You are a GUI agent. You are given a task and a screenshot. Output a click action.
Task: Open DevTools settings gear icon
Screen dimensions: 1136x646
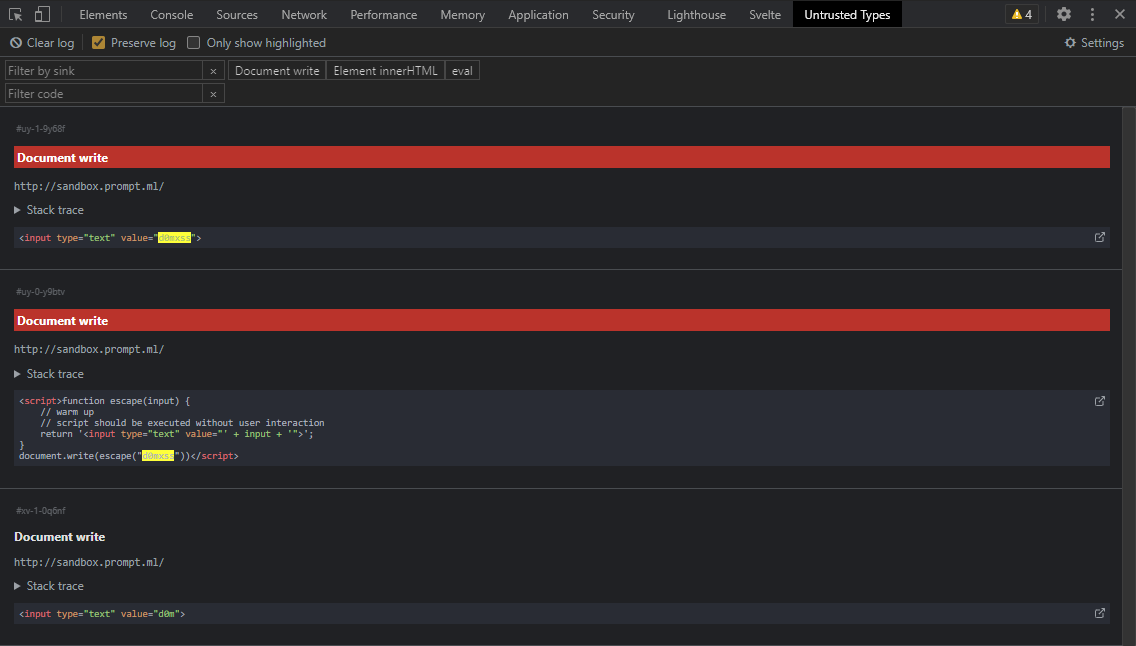click(x=1064, y=14)
